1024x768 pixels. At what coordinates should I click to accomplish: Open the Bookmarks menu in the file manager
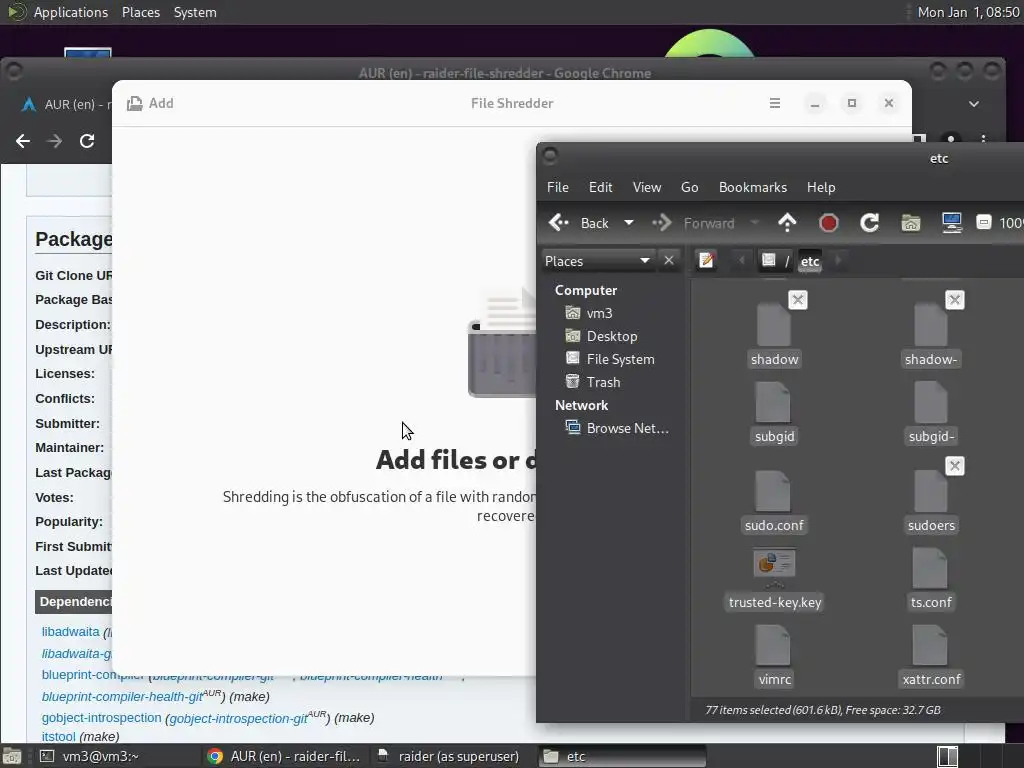pos(752,187)
